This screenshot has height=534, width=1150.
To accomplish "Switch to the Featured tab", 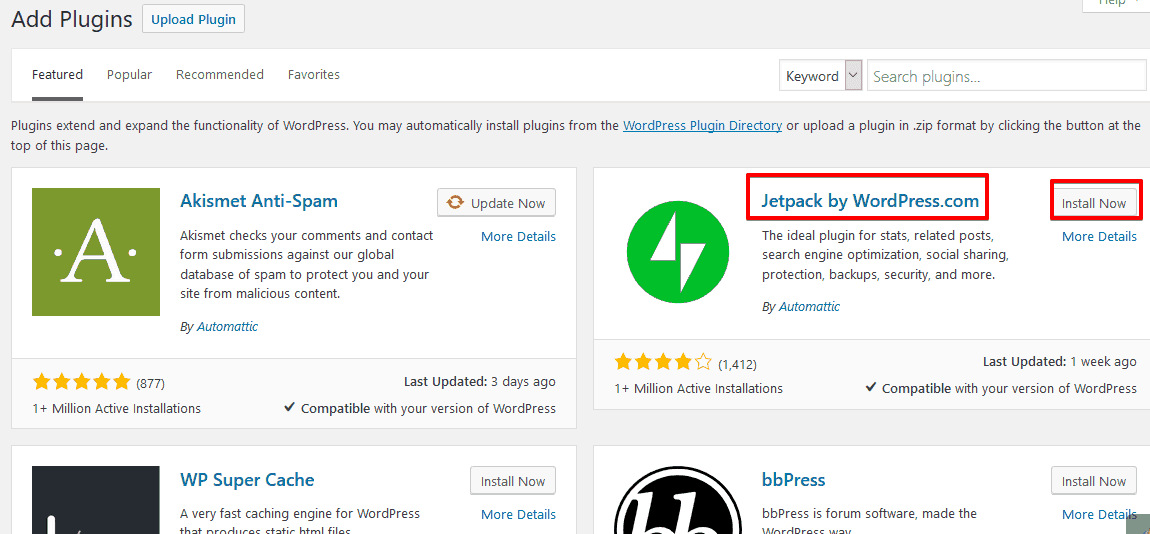I will pos(57,74).
